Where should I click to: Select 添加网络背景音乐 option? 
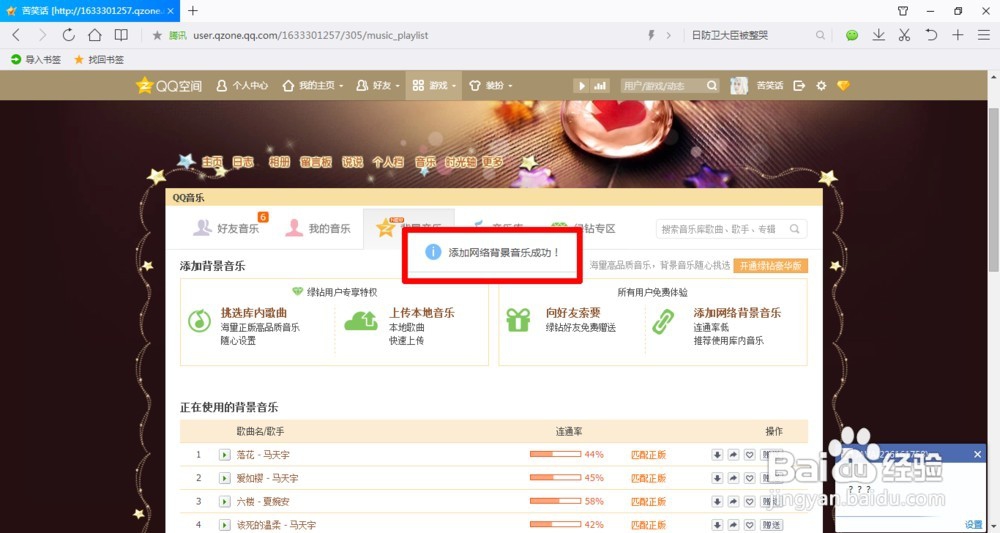coord(737,313)
